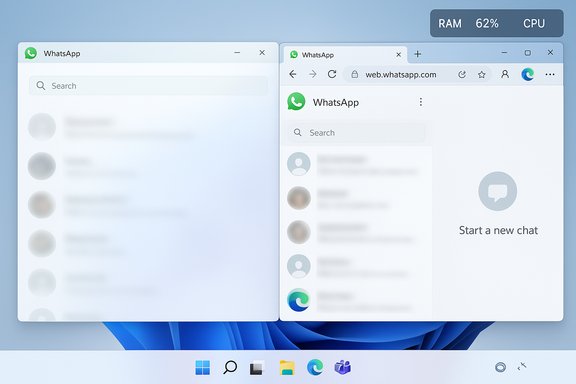Open the second chat in WhatsApp desktop app
The height and width of the screenshot is (384, 576).
click(x=148, y=166)
